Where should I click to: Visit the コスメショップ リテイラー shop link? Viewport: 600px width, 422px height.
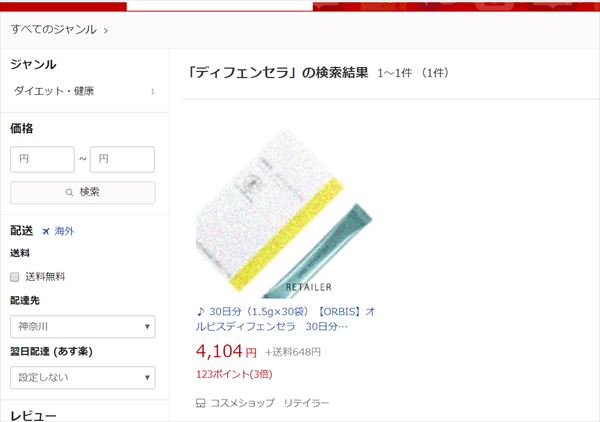(x=270, y=403)
